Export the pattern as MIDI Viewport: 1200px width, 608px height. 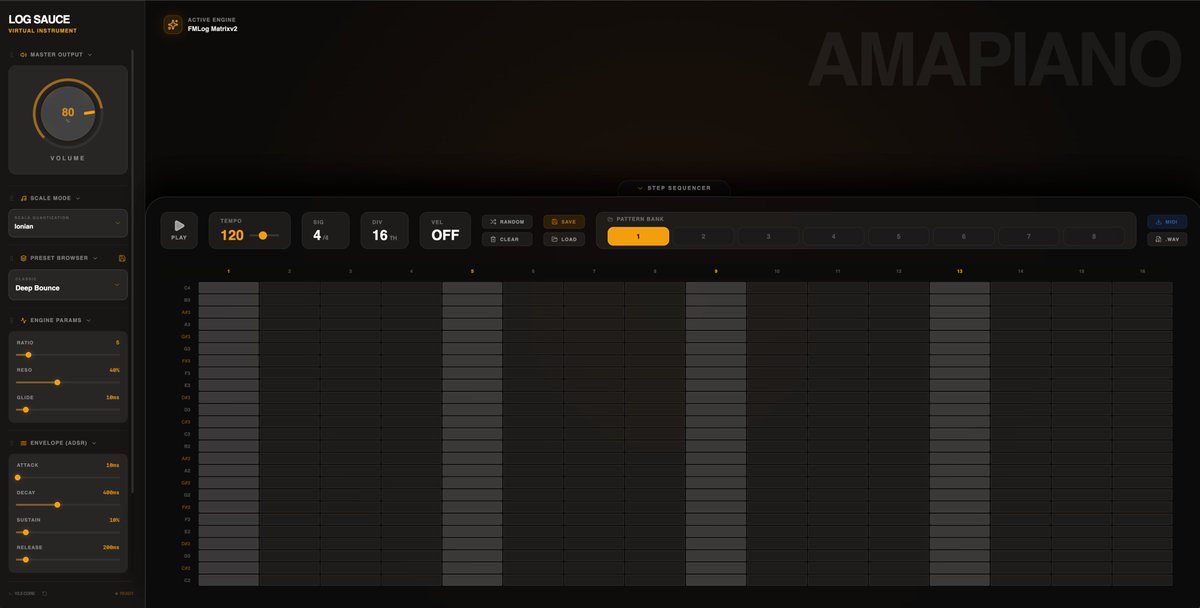point(1167,222)
